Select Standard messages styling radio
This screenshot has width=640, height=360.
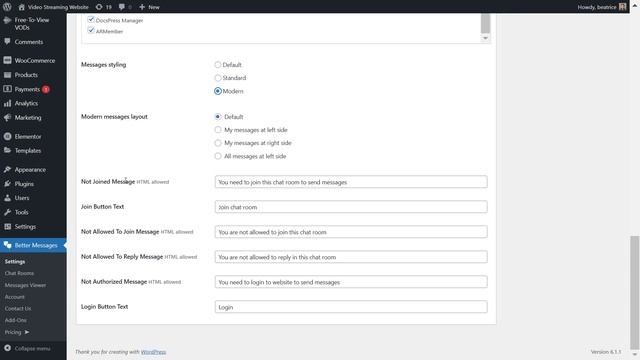218,78
